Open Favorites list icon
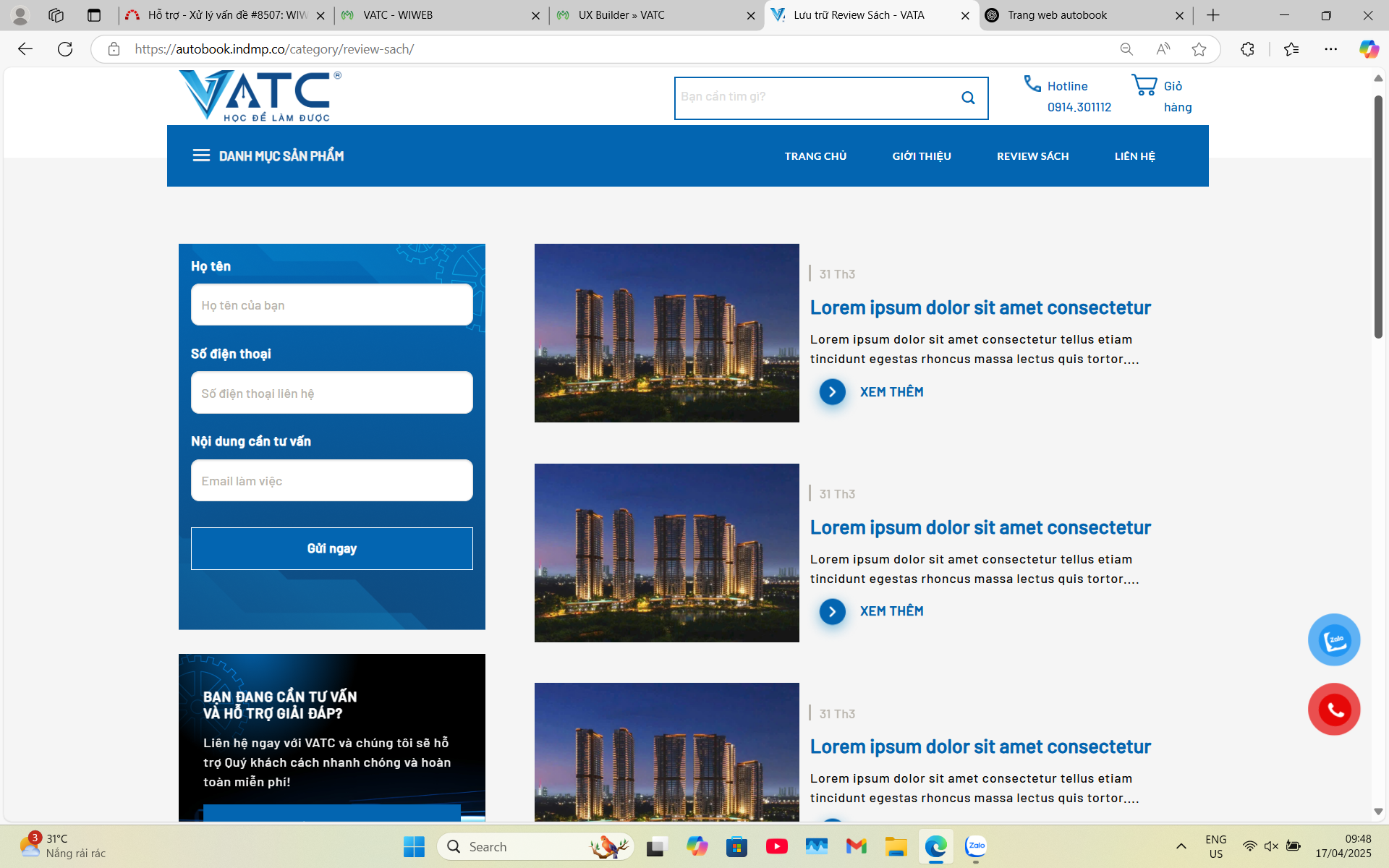The image size is (1389, 868). pos(1291,49)
